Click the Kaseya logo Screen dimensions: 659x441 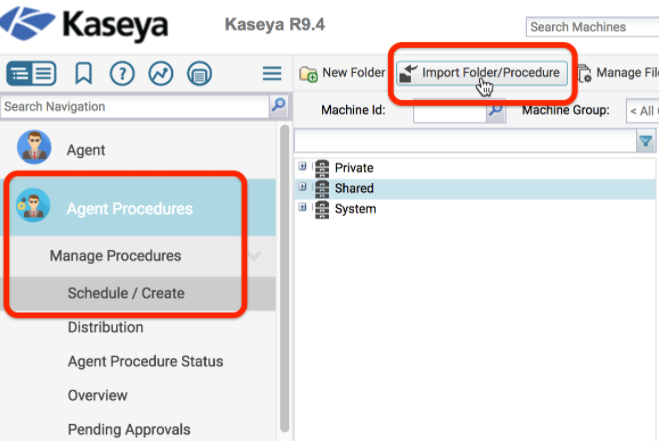click(84, 24)
